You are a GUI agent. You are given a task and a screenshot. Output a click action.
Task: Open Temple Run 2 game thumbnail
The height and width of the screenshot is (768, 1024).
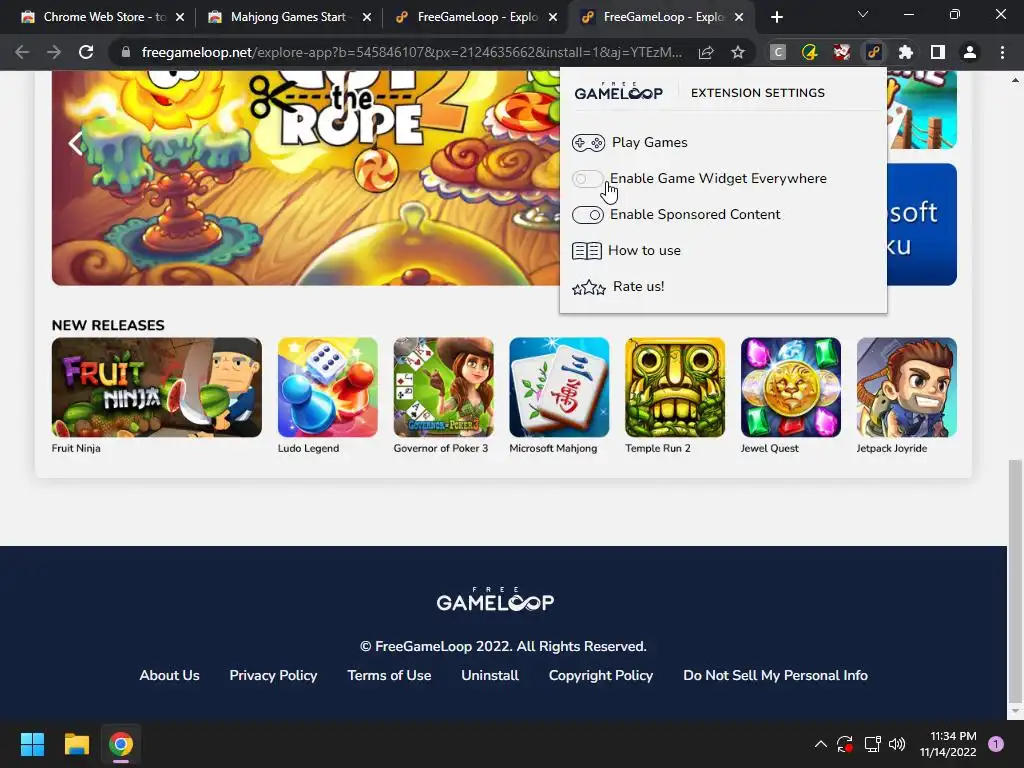click(x=675, y=387)
